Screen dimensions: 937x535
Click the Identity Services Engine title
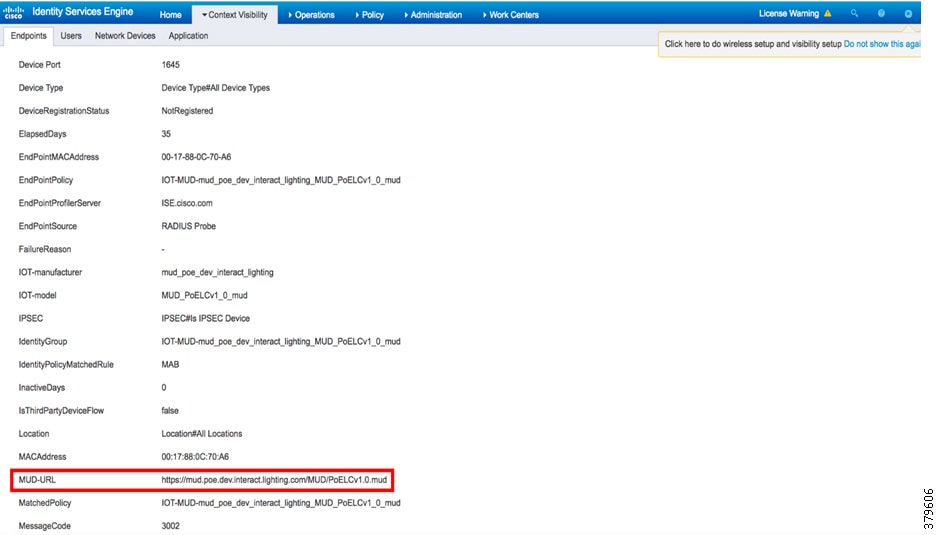82,12
